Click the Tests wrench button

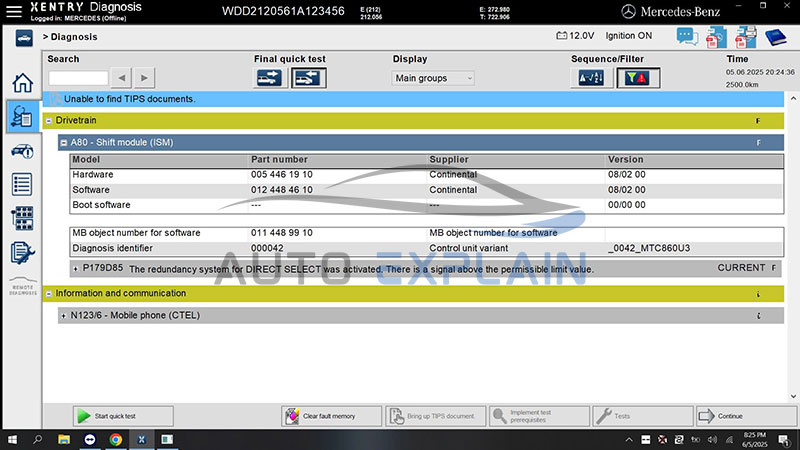pyautogui.click(x=643, y=416)
